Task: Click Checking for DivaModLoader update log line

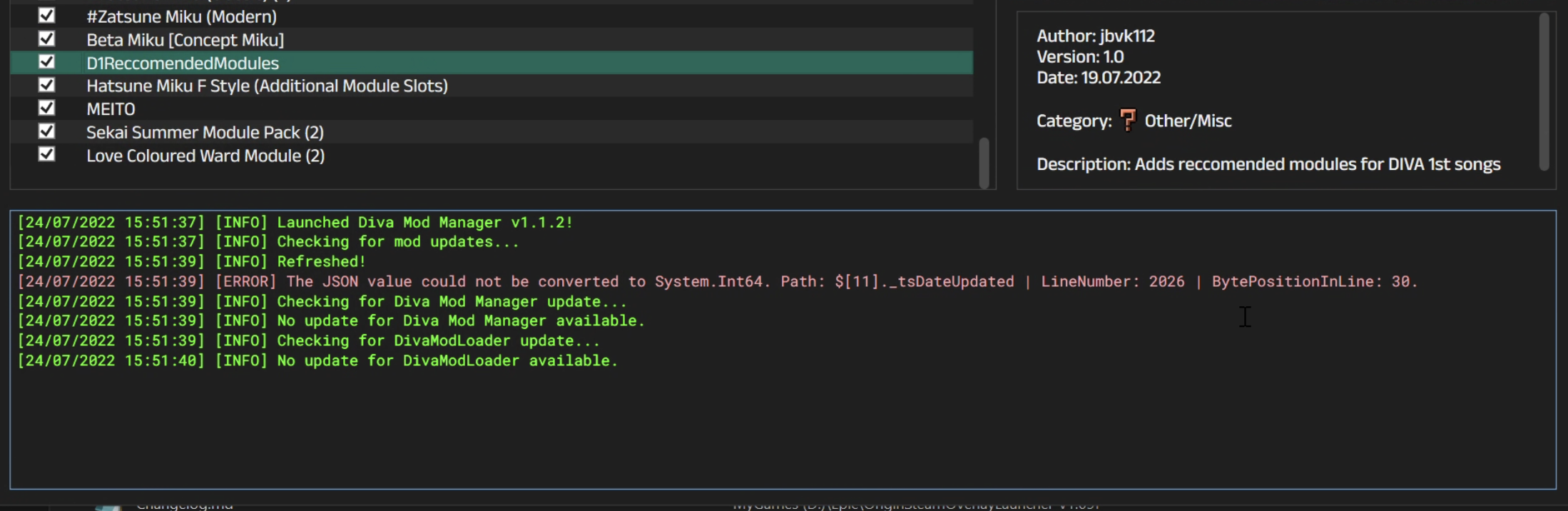Action: coord(308,340)
